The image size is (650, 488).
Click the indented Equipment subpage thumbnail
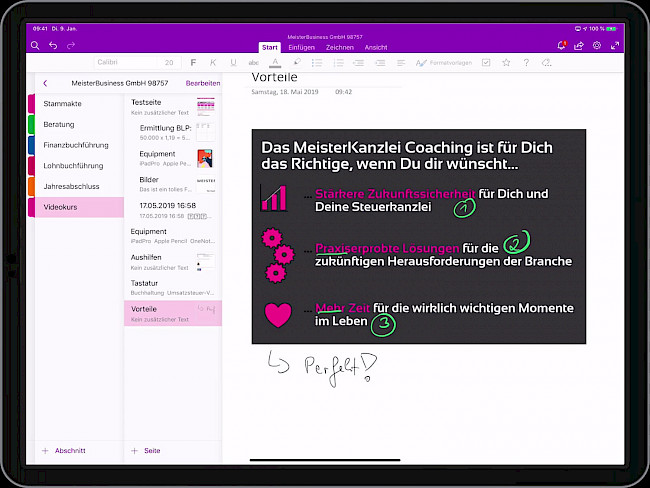click(205, 158)
